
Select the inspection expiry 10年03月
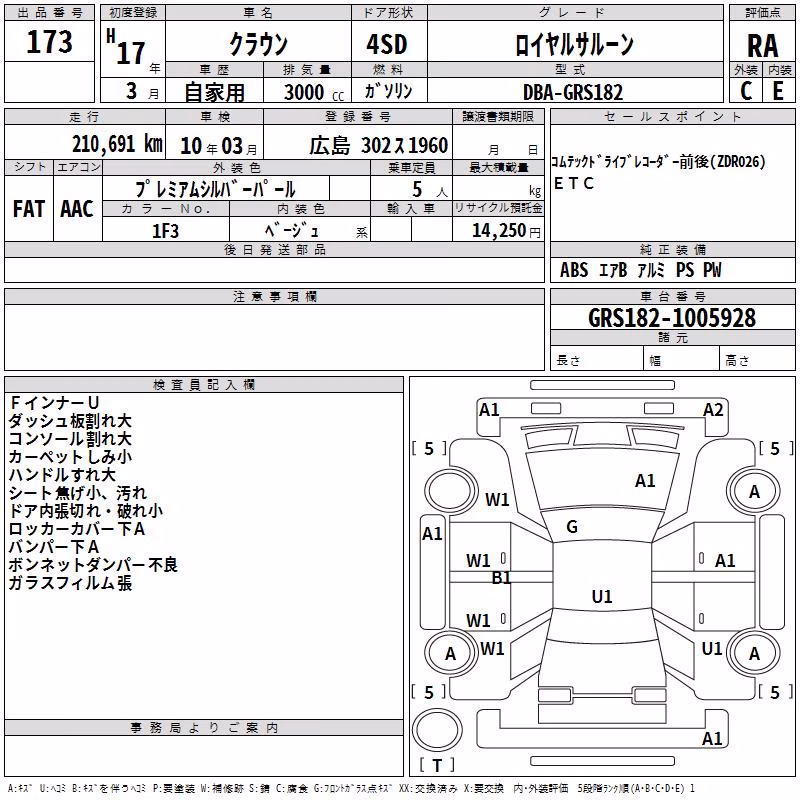218,146
